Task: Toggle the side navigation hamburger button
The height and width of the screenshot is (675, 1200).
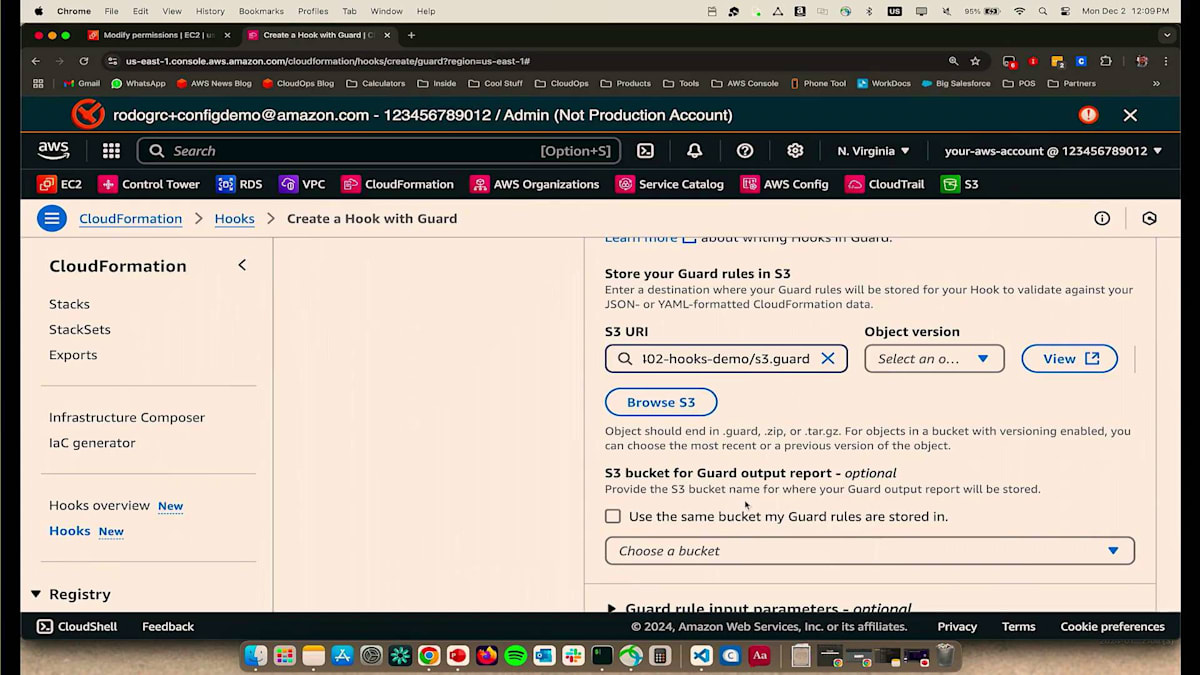Action: 52,218
